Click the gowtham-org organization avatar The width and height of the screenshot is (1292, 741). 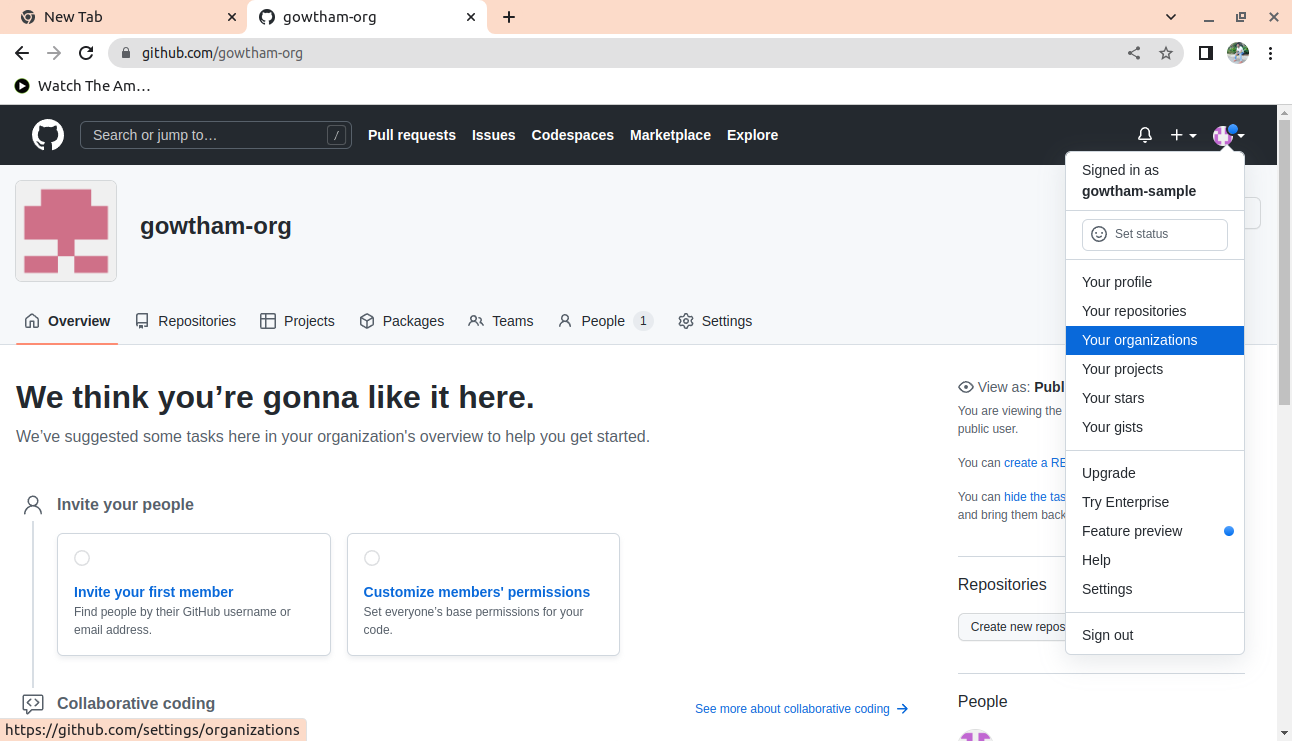(66, 231)
